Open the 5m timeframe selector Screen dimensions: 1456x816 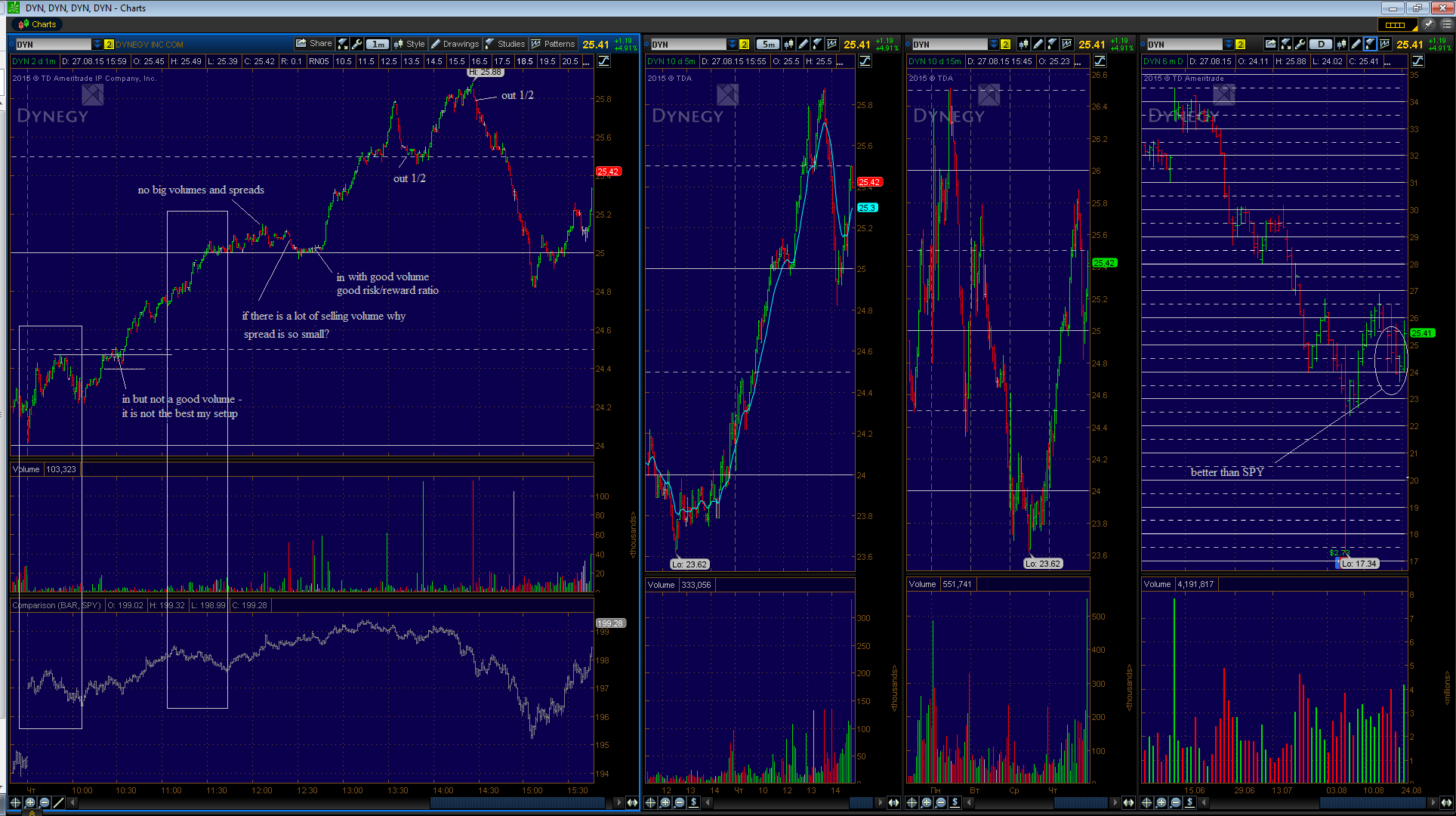click(x=768, y=45)
